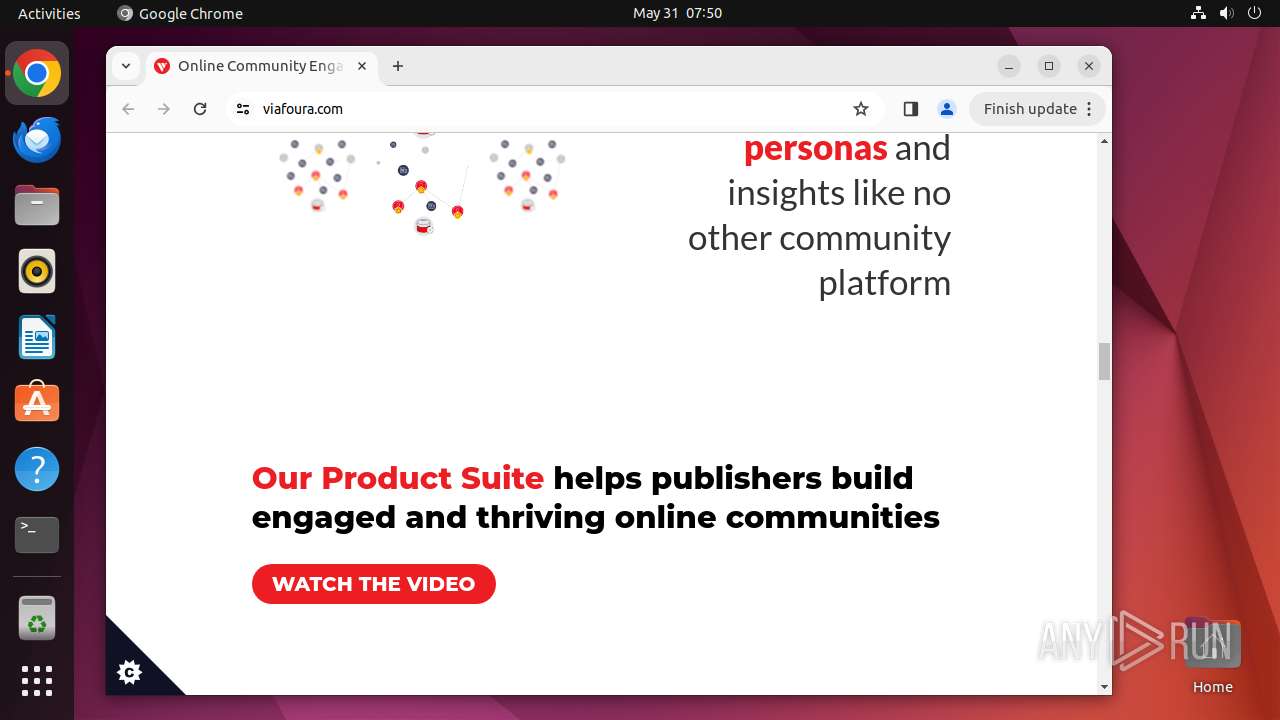Open the clock showing May 31 07:50
Viewport: 1280px width, 720px height.
pyautogui.click(x=677, y=13)
